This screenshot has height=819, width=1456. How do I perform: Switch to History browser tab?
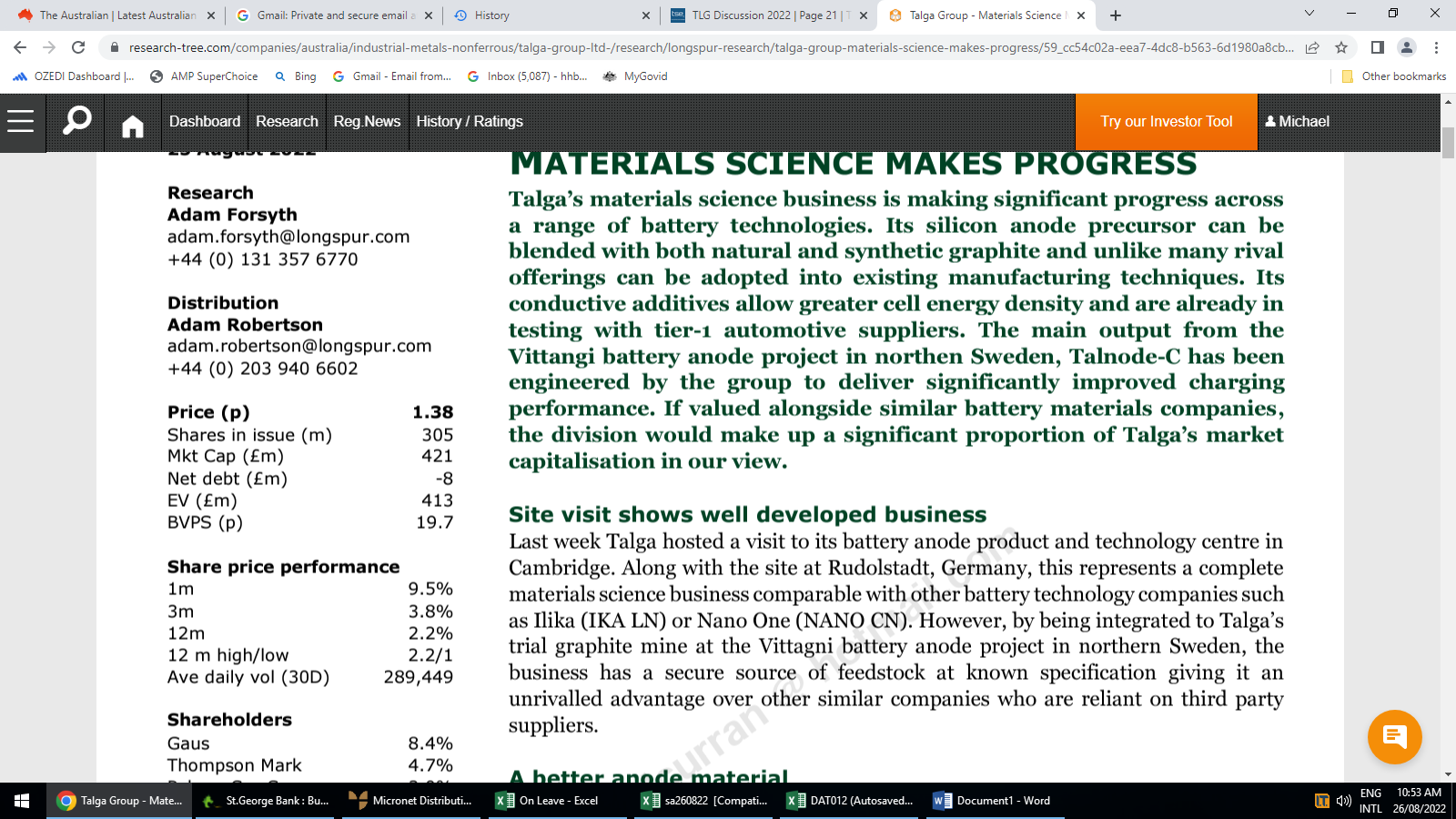click(x=551, y=15)
